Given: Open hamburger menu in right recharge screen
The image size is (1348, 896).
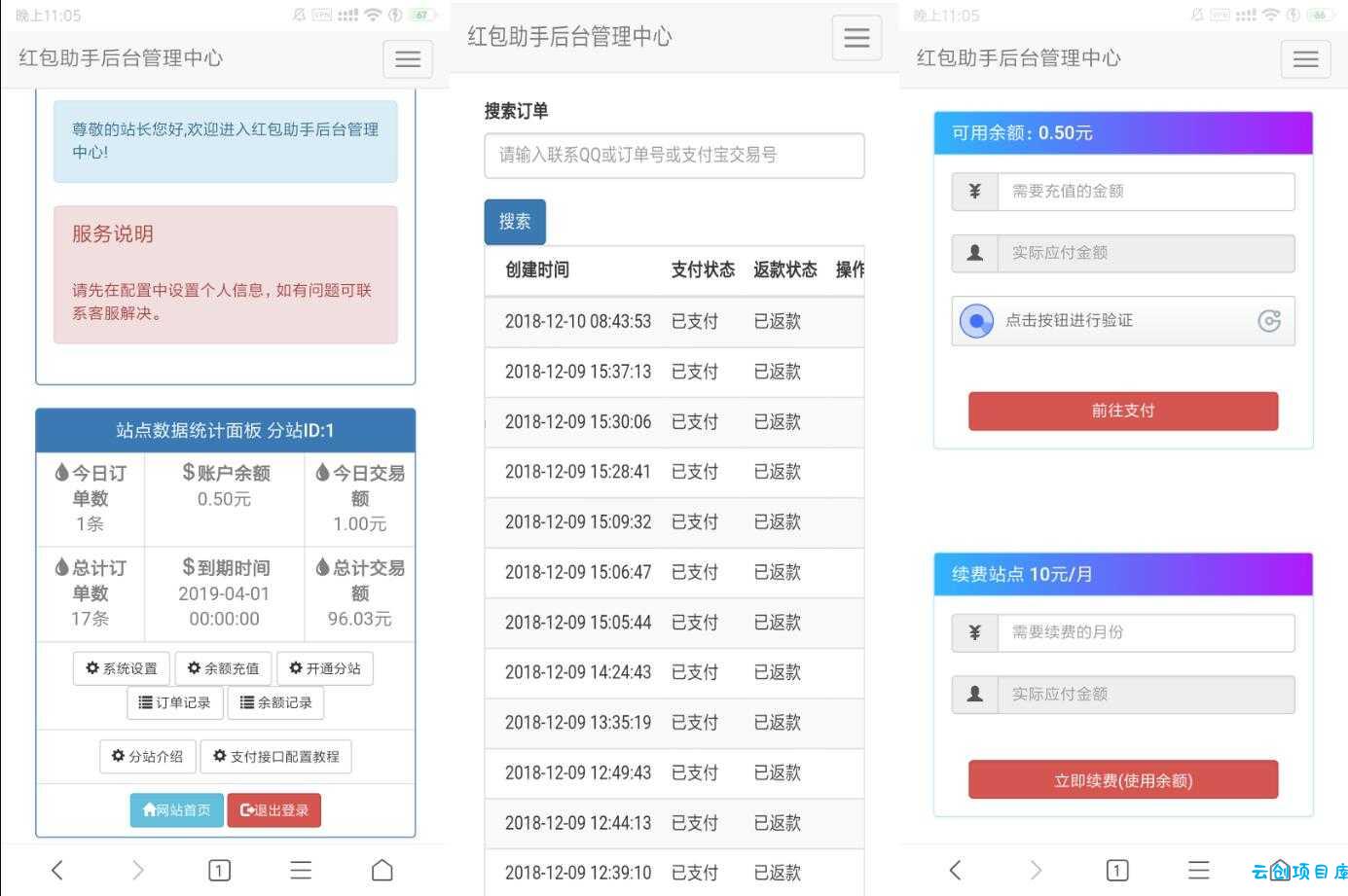Looking at the screenshot, I should click(1305, 59).
